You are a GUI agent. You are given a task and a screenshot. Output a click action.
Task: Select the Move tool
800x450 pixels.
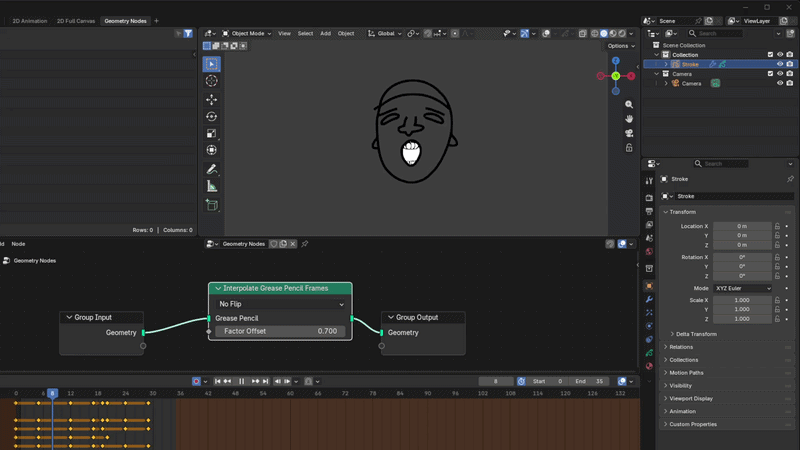[211, 99]
